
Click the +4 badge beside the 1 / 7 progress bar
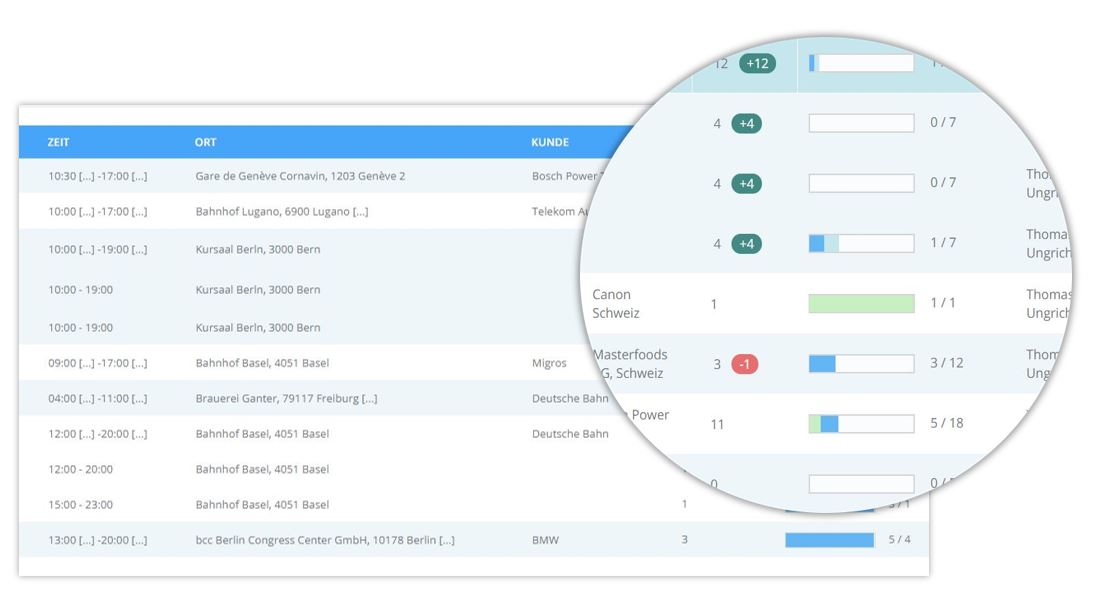pos(746,244)
